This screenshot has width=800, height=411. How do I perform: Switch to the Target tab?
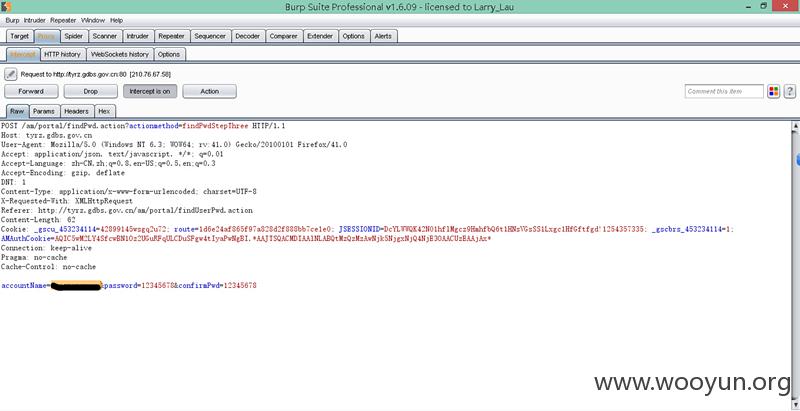tap(20, 36)
